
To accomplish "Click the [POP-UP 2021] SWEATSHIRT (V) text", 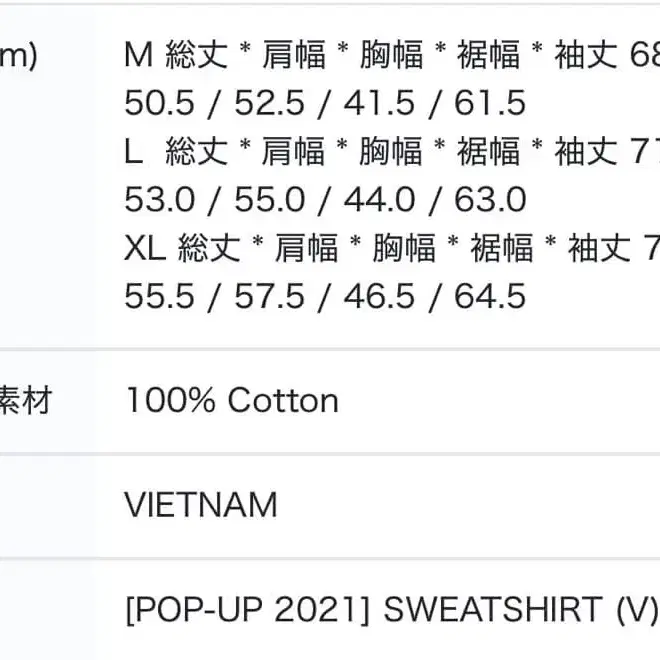I will 390,608.
